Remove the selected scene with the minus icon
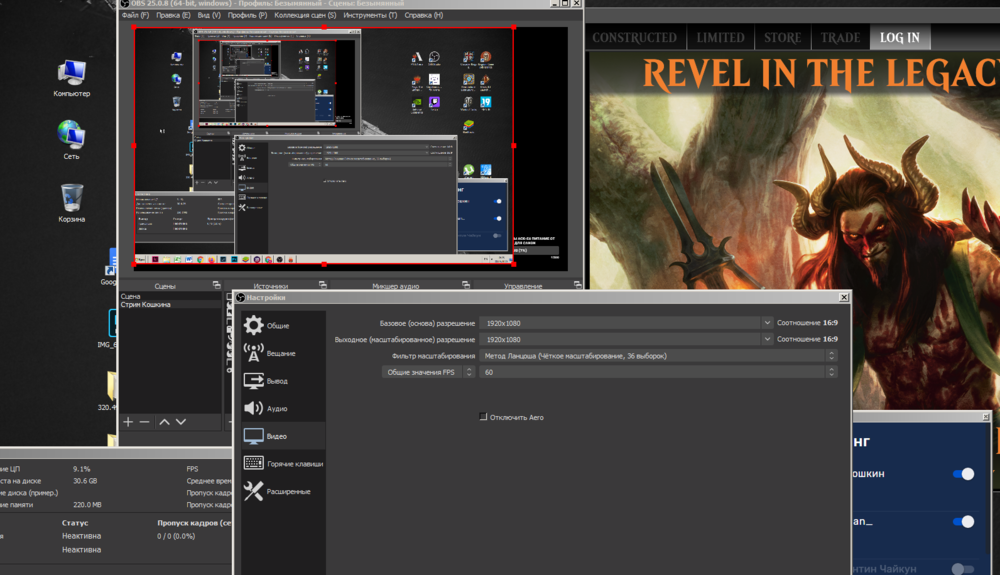 click(145, 422)
